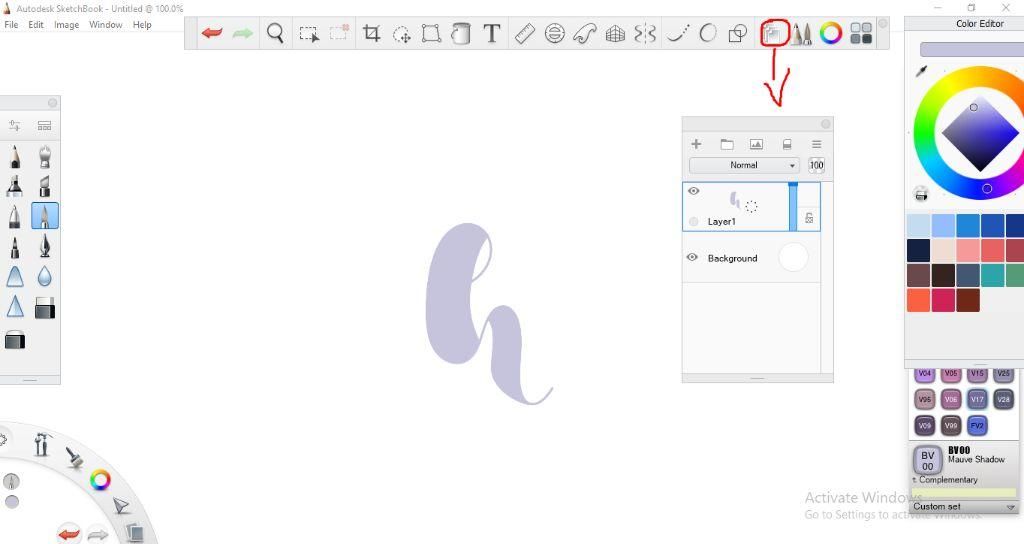Open the color wheel in the lagoon
Image resolution: width=1024 pixels, height=544 pixels.
coord(100,481)
